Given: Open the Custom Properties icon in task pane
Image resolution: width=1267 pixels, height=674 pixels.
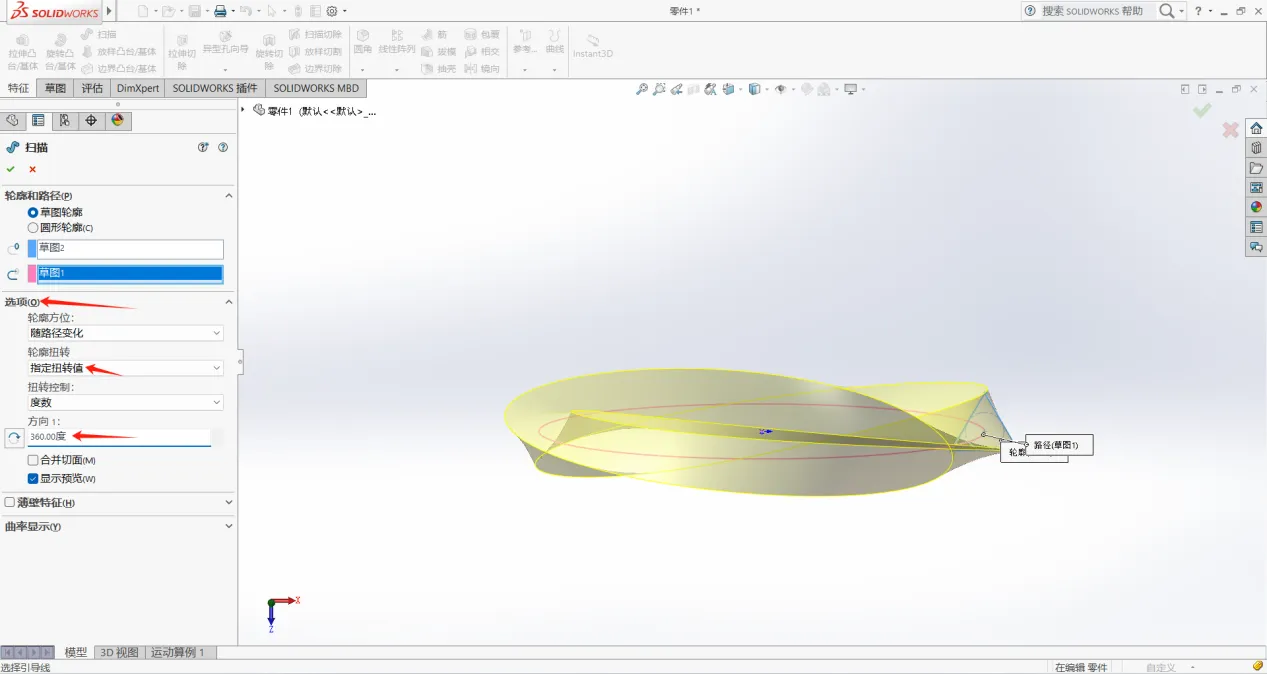Looking at the screenshot, I should pos(1256,227).
